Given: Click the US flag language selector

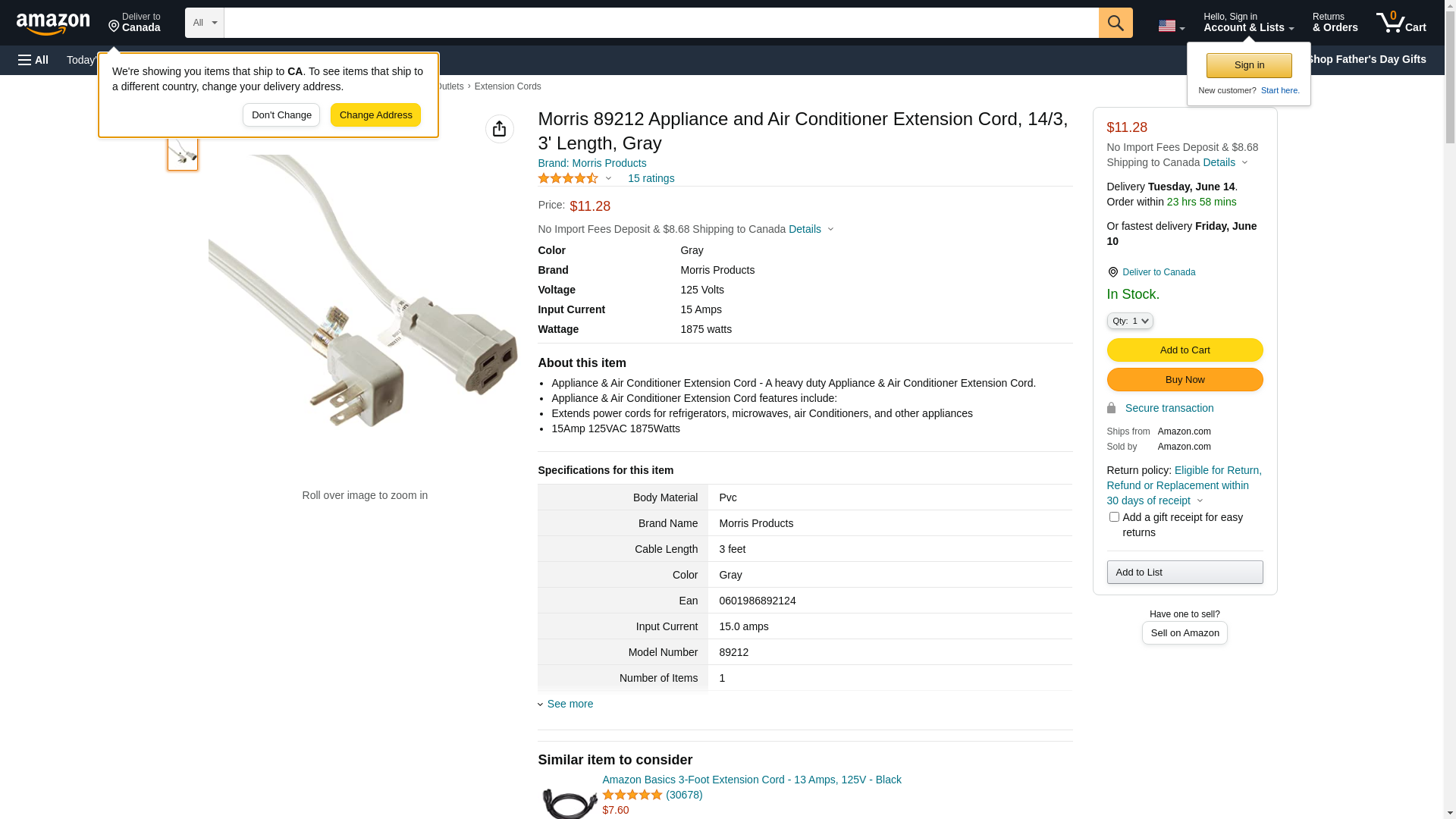Looking at the screenshot, I should tap(1170, 26).
